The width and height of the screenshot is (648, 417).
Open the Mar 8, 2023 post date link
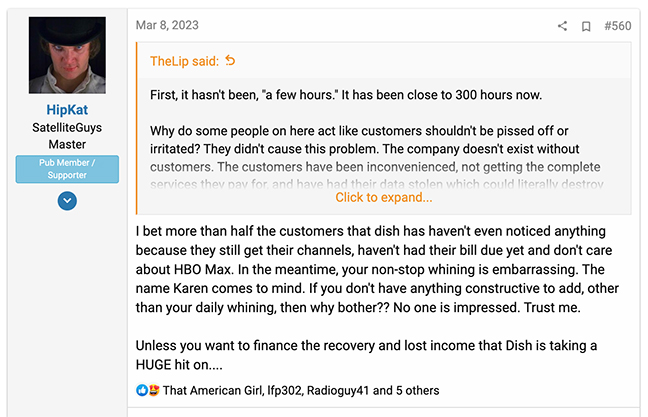click(x=169, y=26)
